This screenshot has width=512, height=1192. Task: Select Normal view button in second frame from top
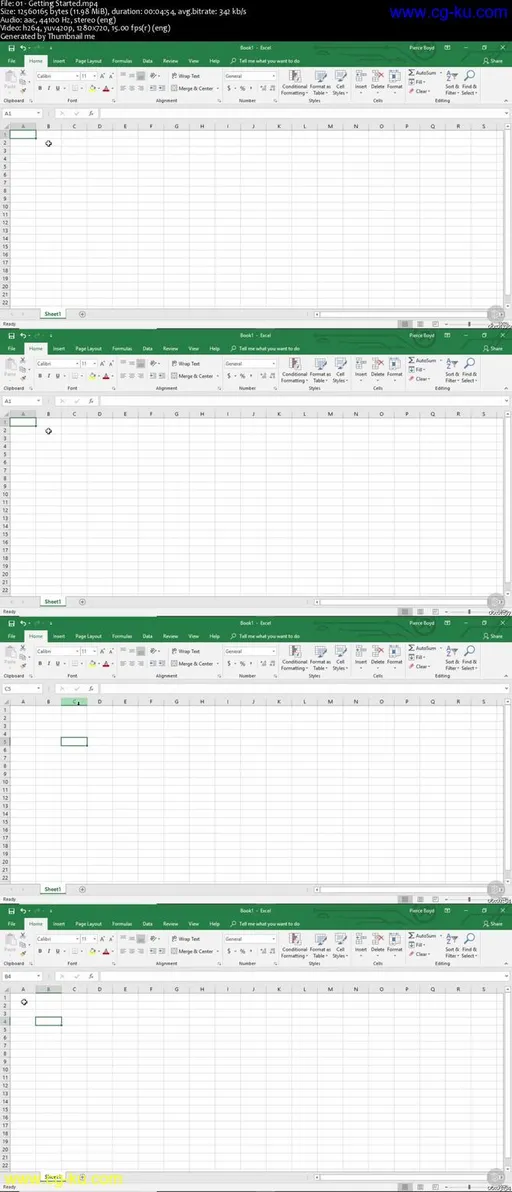click(406, 611)
